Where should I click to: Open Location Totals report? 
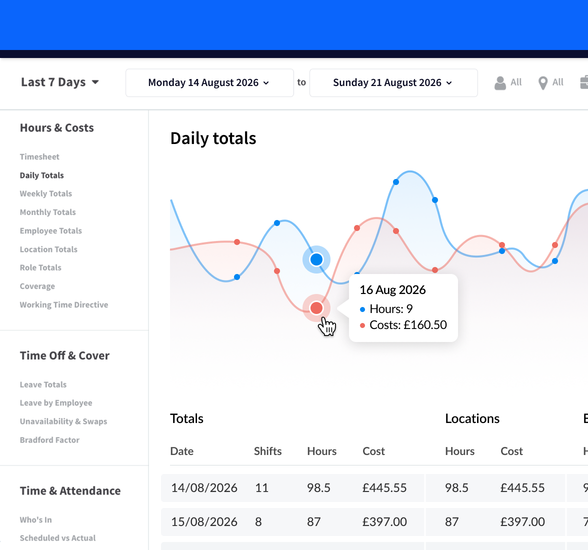[x=48, y=249]
